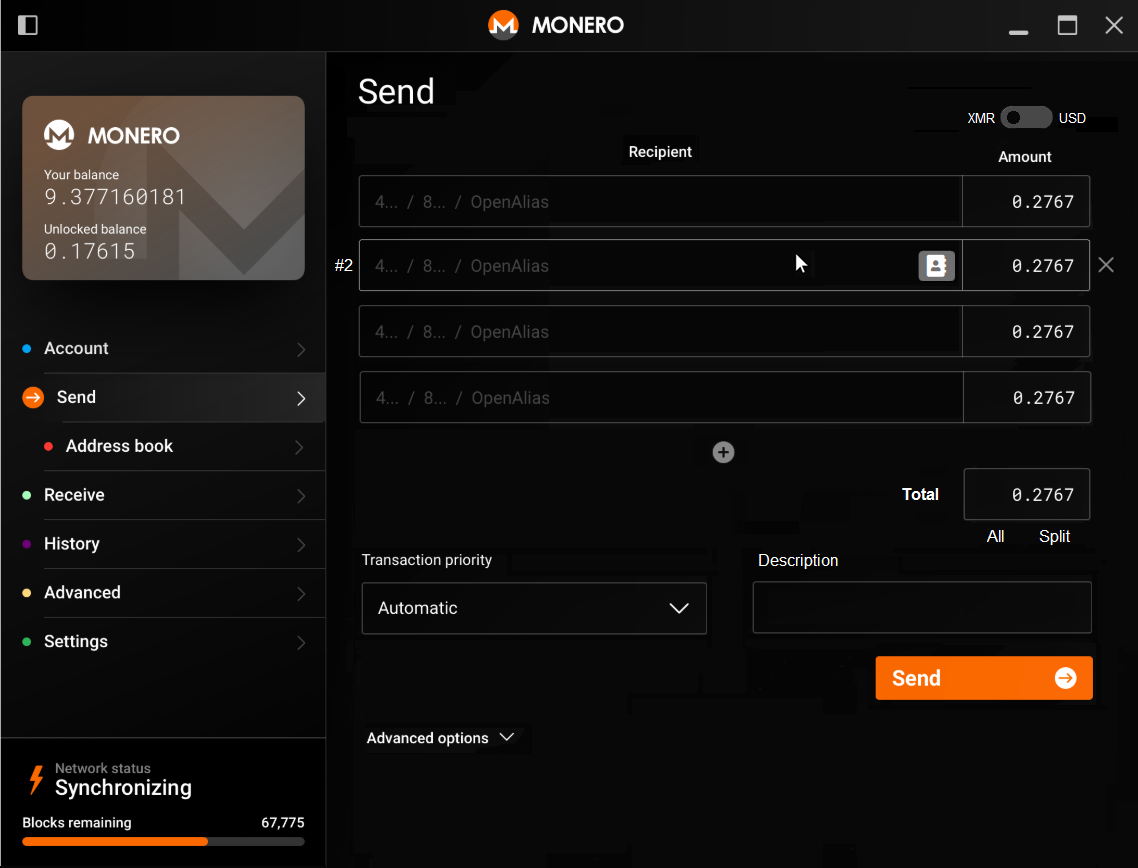Expand Advanced options
Image resolution: width=1138 pixels, height=868 pixels.
(441, 738)
